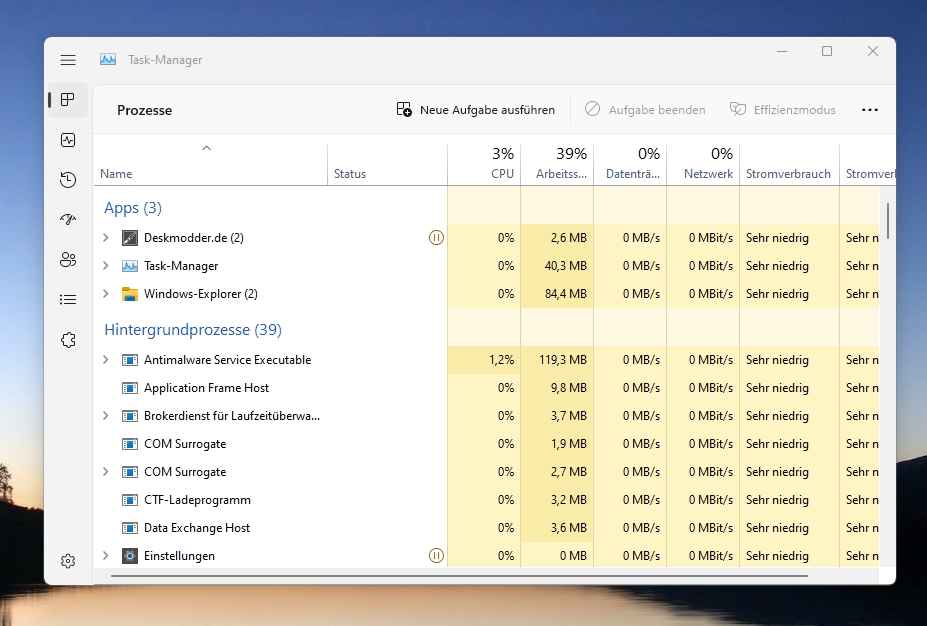Open the Performance page in the sidebar
The width and height of the screenshot is (927, 626).
click(68, 140)
